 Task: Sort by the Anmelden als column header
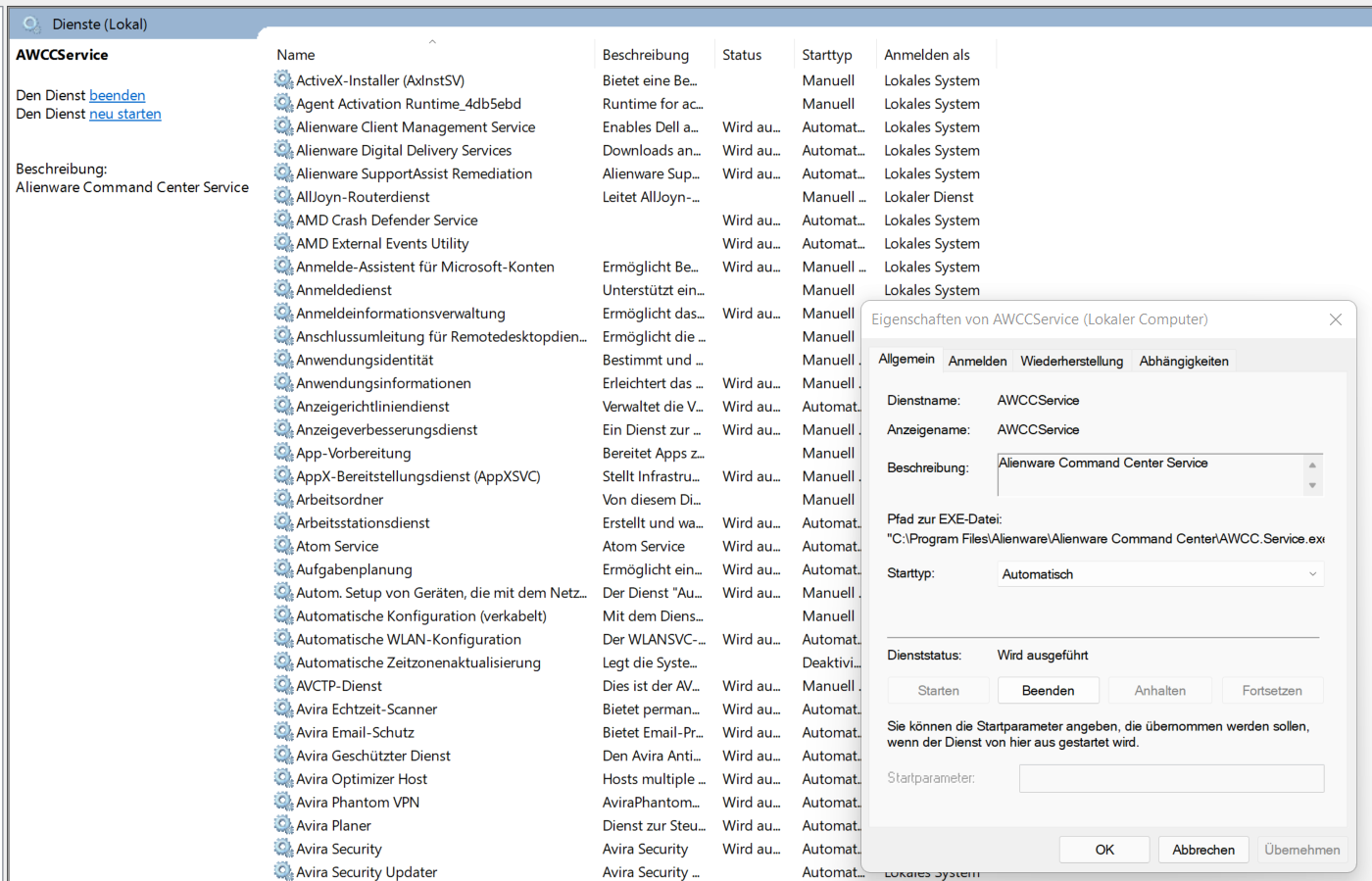coord(936,55)
